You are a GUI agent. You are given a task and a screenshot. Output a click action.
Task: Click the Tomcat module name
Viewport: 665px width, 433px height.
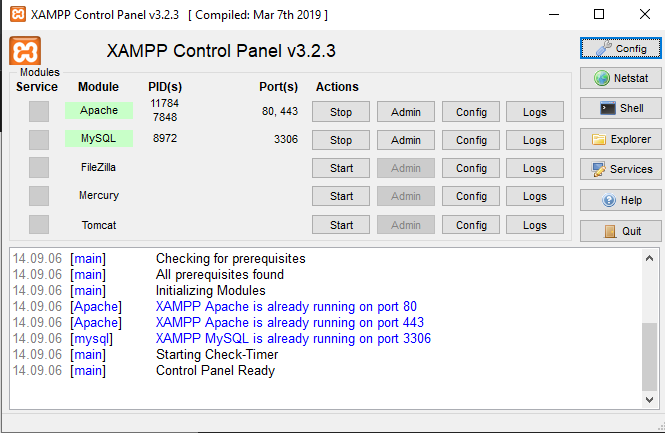[99, 225]
